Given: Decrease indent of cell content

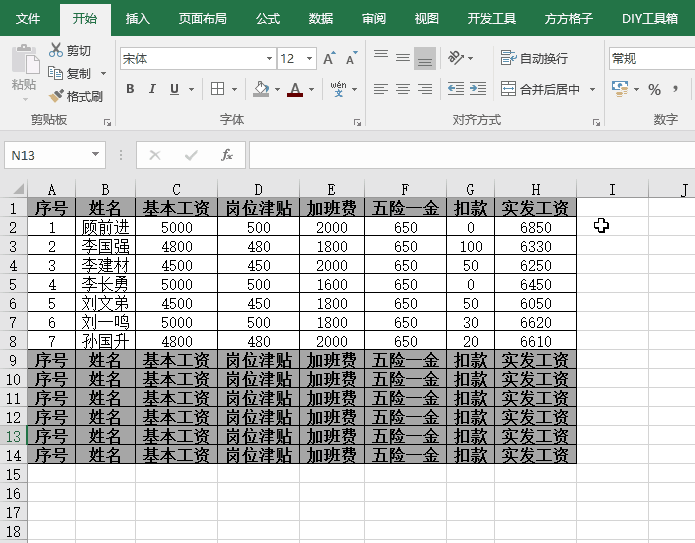Looking at the screenshot, I should [x=456, y=89].
